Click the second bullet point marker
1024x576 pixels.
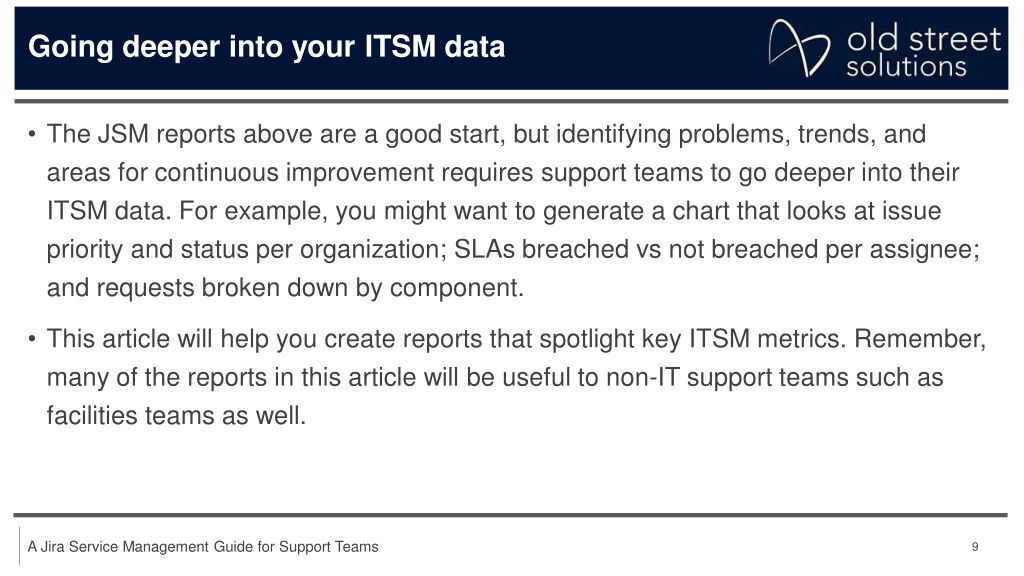(31, 340)
